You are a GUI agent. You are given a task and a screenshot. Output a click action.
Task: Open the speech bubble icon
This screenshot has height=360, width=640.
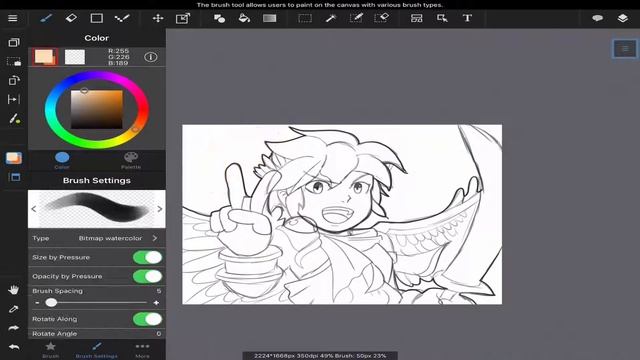tap(598, 18)
